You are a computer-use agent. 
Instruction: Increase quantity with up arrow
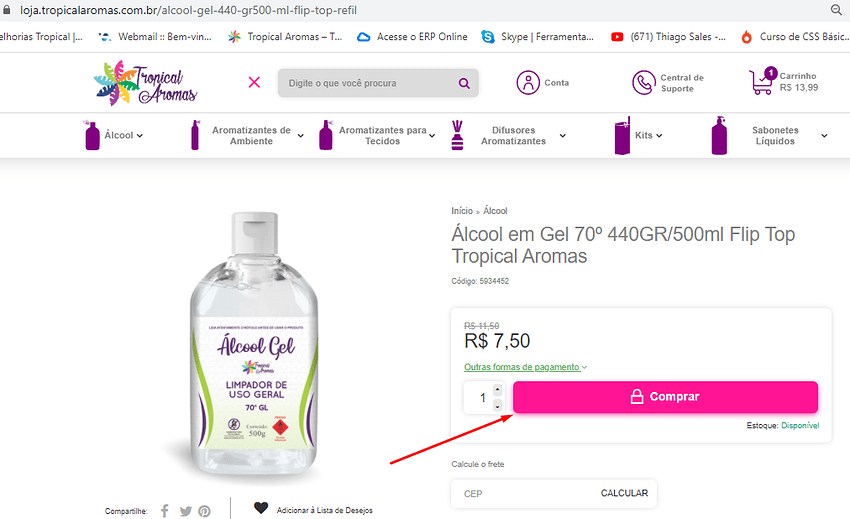point(497,390)
